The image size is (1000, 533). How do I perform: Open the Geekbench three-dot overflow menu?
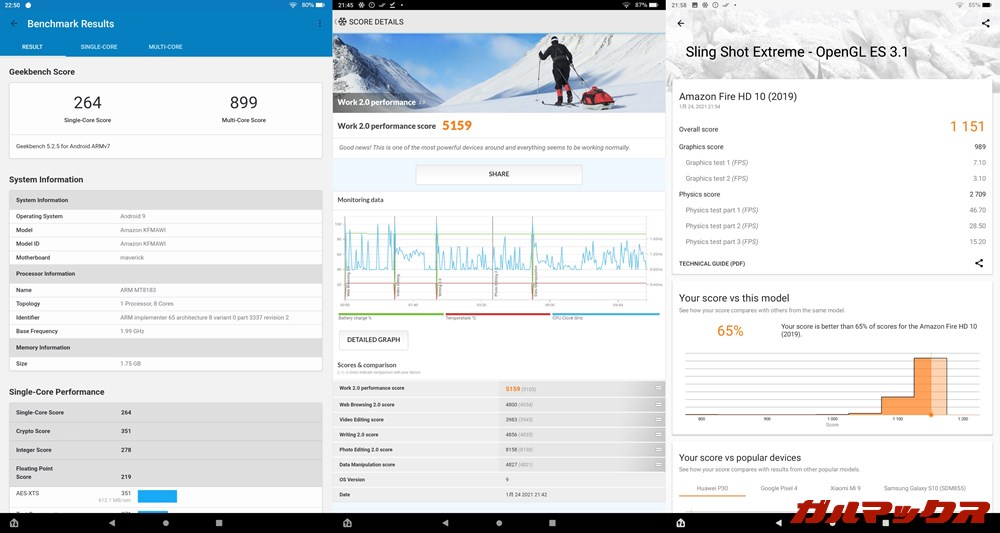coord(320,23)
